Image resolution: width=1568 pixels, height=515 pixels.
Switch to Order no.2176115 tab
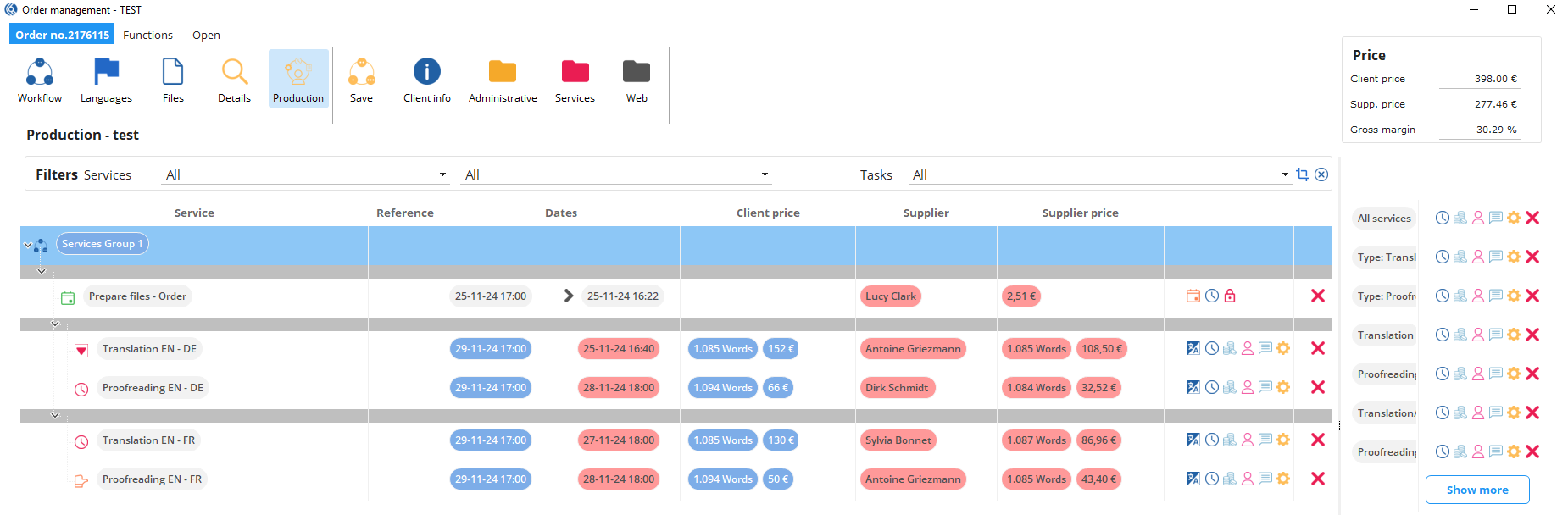[62, 35]
